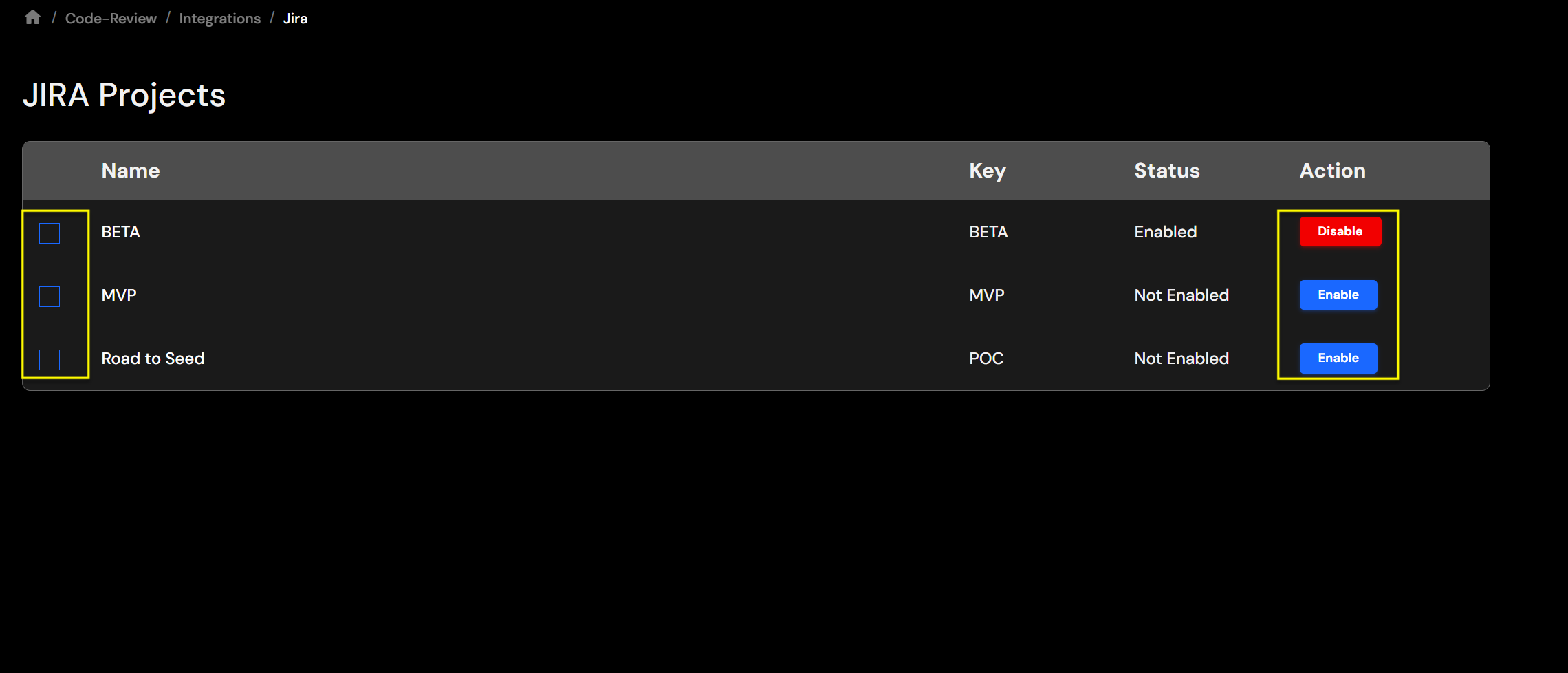The width and height of the screenshot is (1568, 673).
Task: Click the JIRA Projects page heading
Action: pyautogui.click(x=124, y=95)
